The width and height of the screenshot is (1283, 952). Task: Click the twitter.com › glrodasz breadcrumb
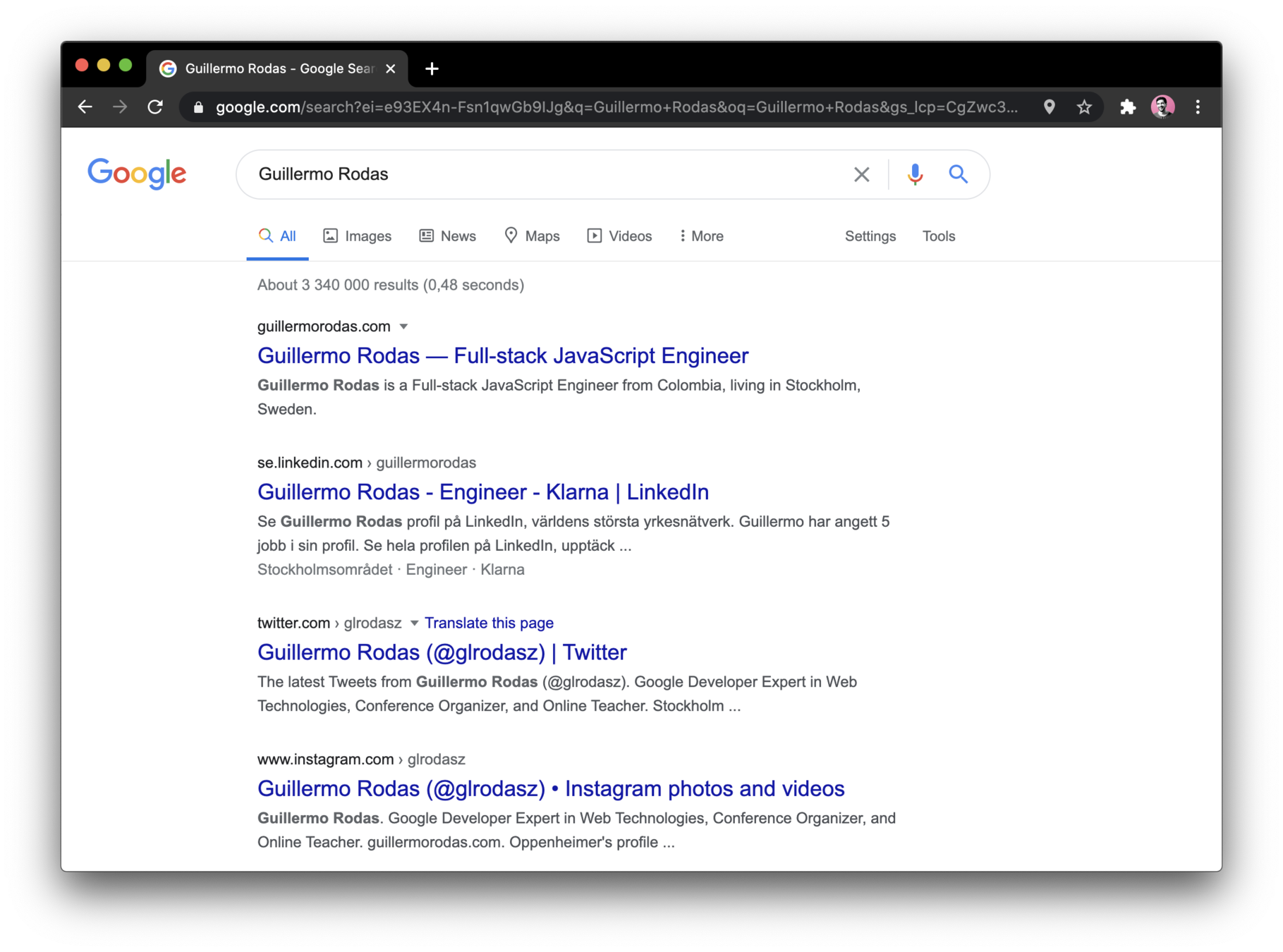tap(329, 623)
